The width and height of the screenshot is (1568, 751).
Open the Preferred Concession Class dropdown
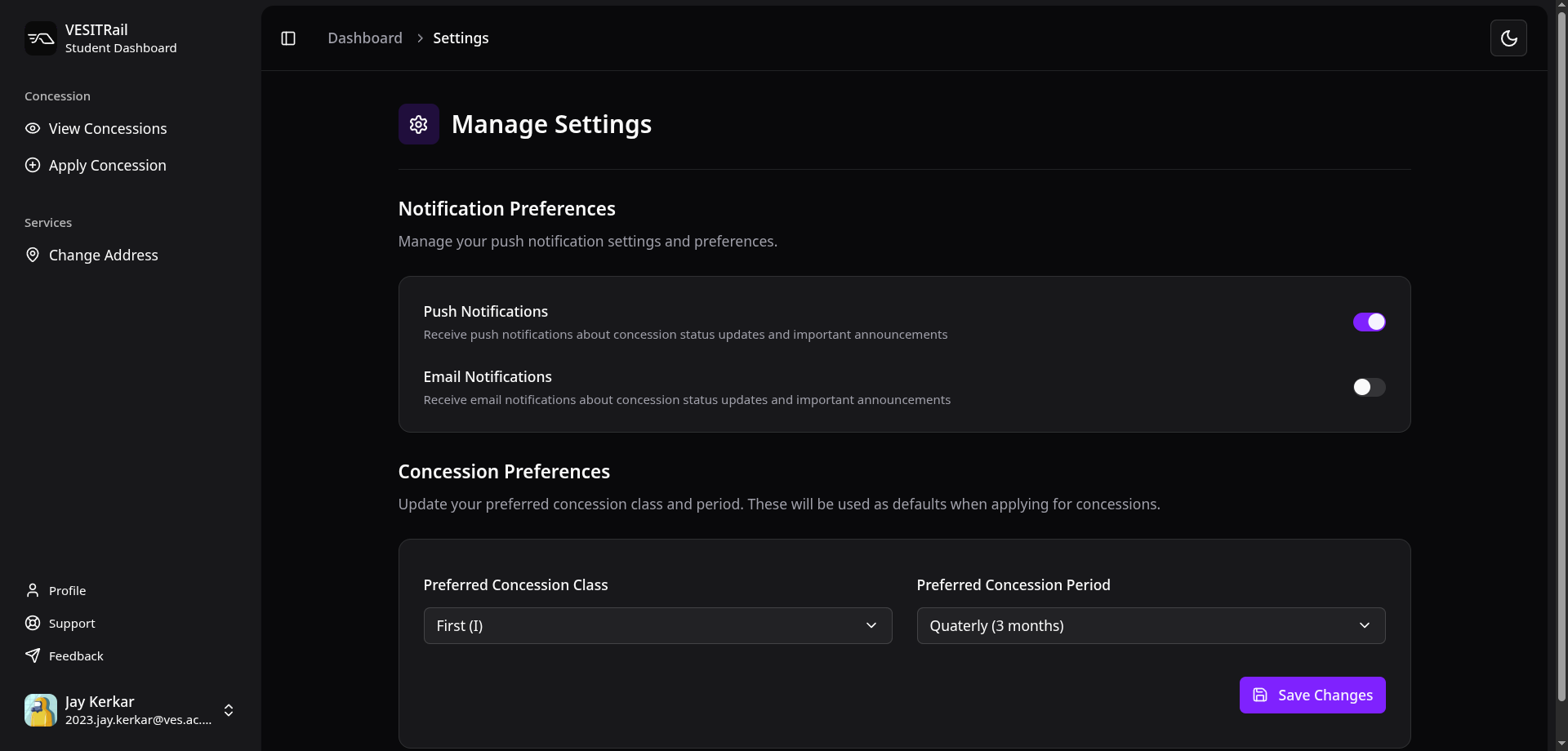[x=657, y=625]
